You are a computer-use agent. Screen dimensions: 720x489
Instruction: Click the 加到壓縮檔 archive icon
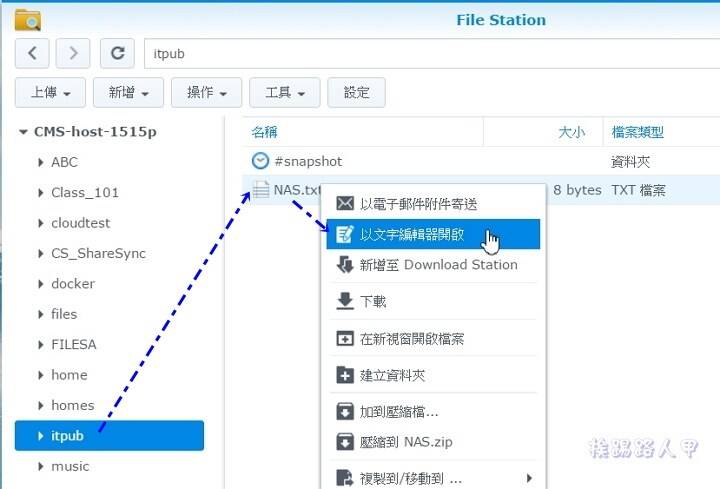click(x=345, y=411)
